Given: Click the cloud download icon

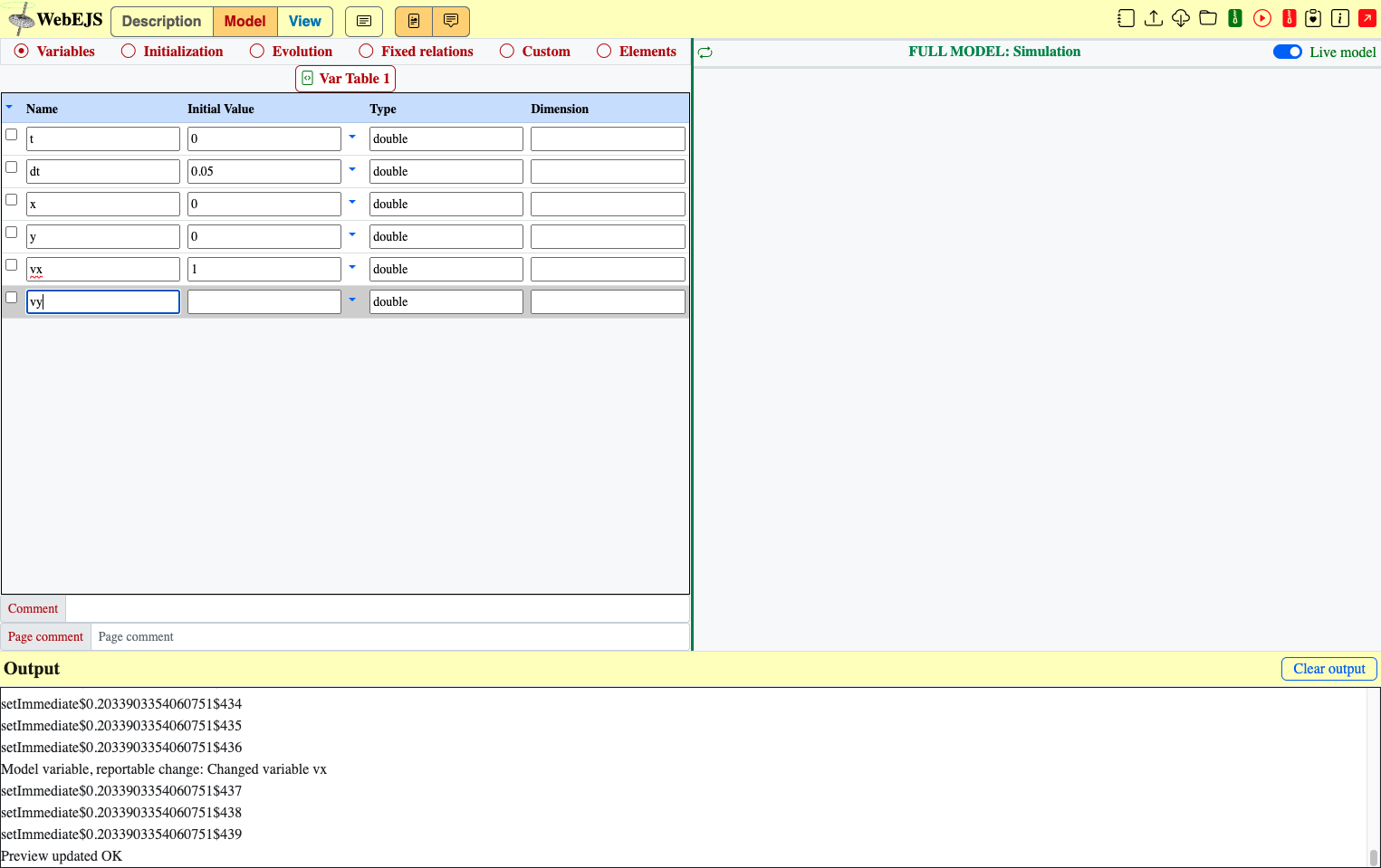Looking at the screenshot, I should 1181,18.
